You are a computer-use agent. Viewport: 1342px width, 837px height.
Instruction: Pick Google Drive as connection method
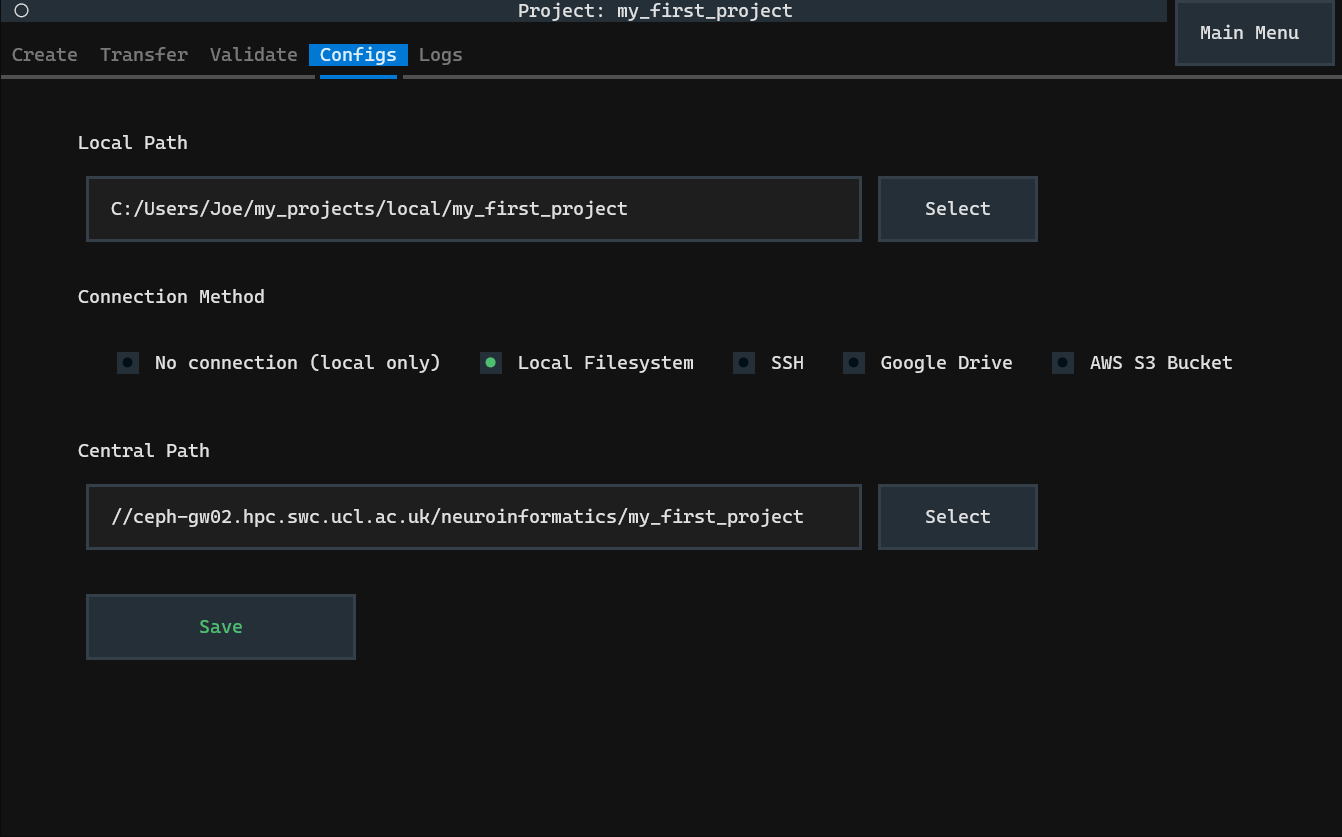click(x=854, y=363)
